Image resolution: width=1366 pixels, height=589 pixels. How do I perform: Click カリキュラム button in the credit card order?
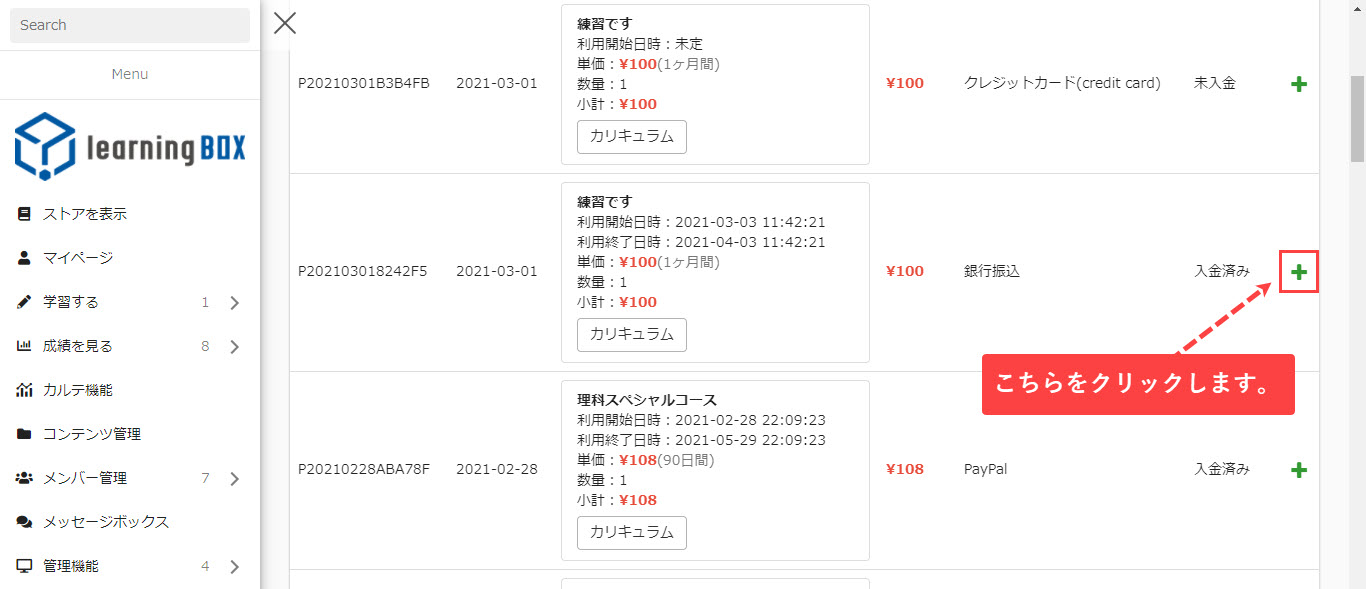click(632, 137)
